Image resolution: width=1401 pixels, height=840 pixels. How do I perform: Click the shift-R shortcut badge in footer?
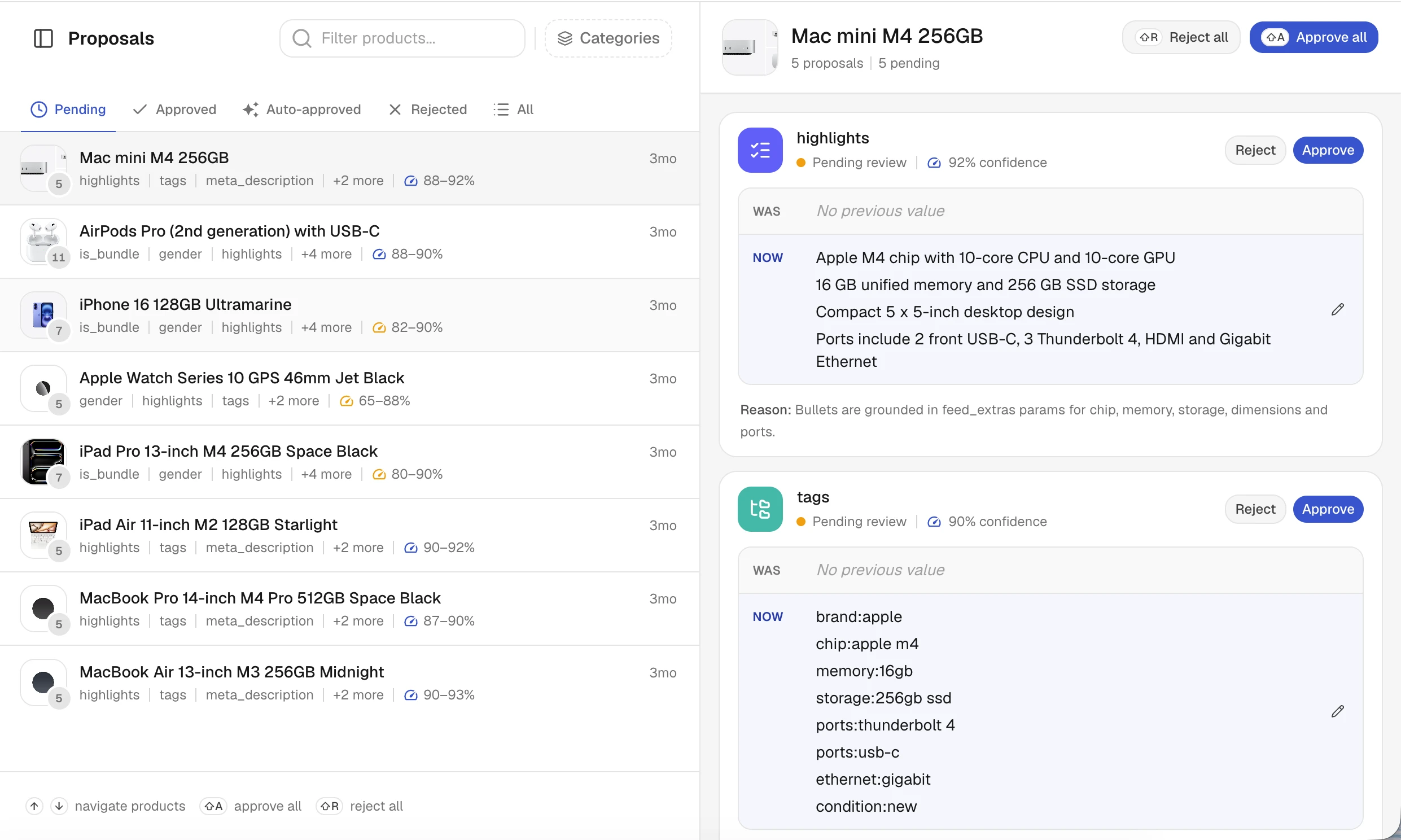tap(329, 806)
